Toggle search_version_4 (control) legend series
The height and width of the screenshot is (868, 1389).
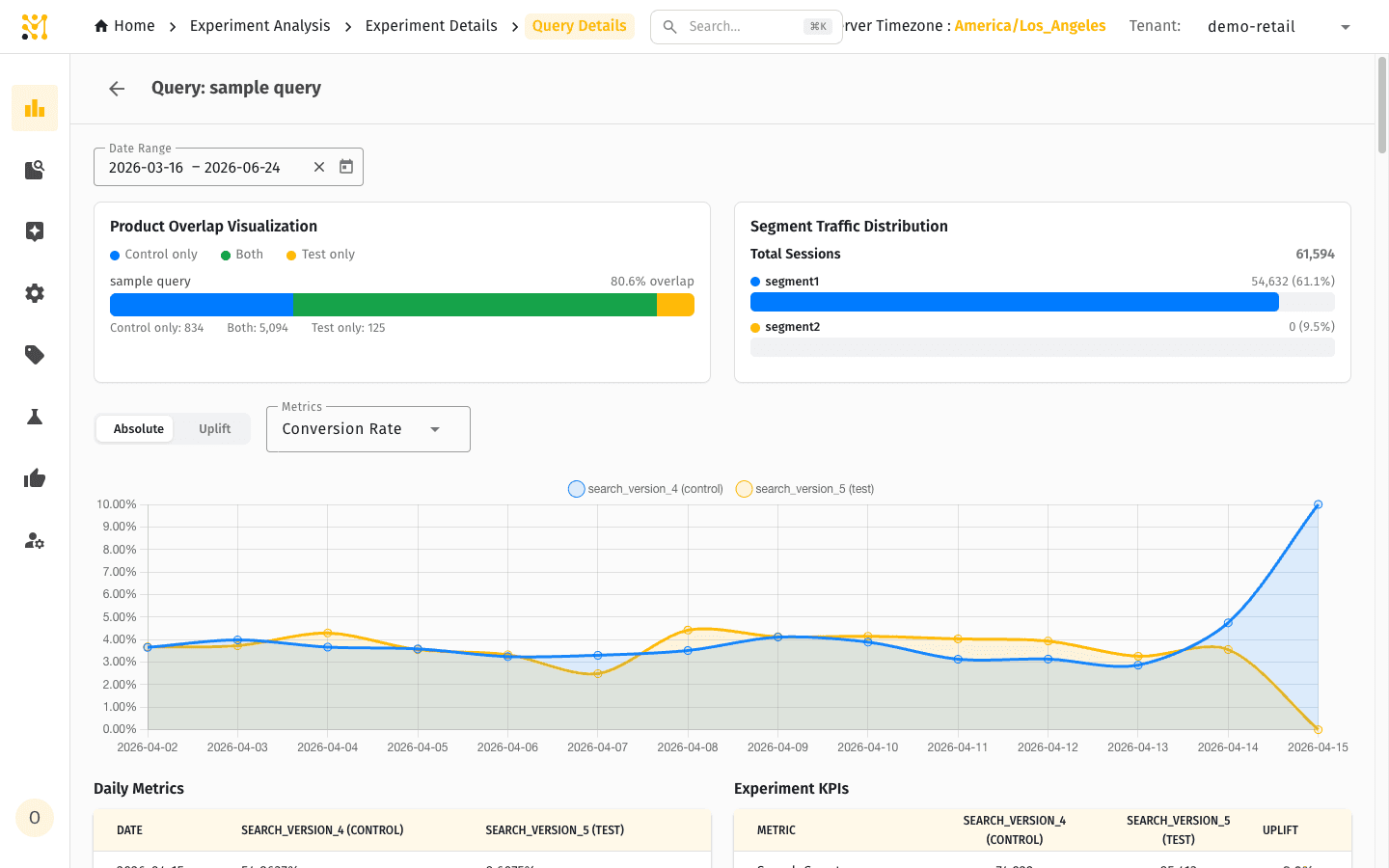coord(645,489)
